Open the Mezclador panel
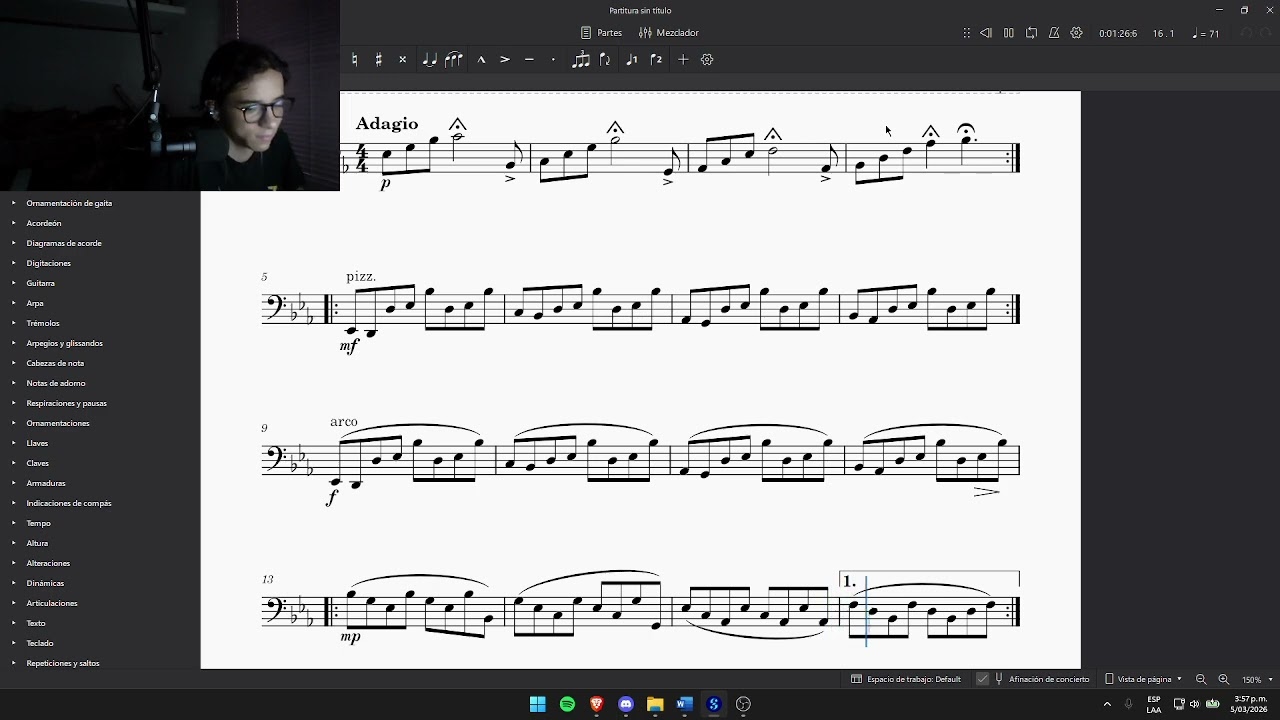This screenshot has width=1280, height=720. [668, 33]
